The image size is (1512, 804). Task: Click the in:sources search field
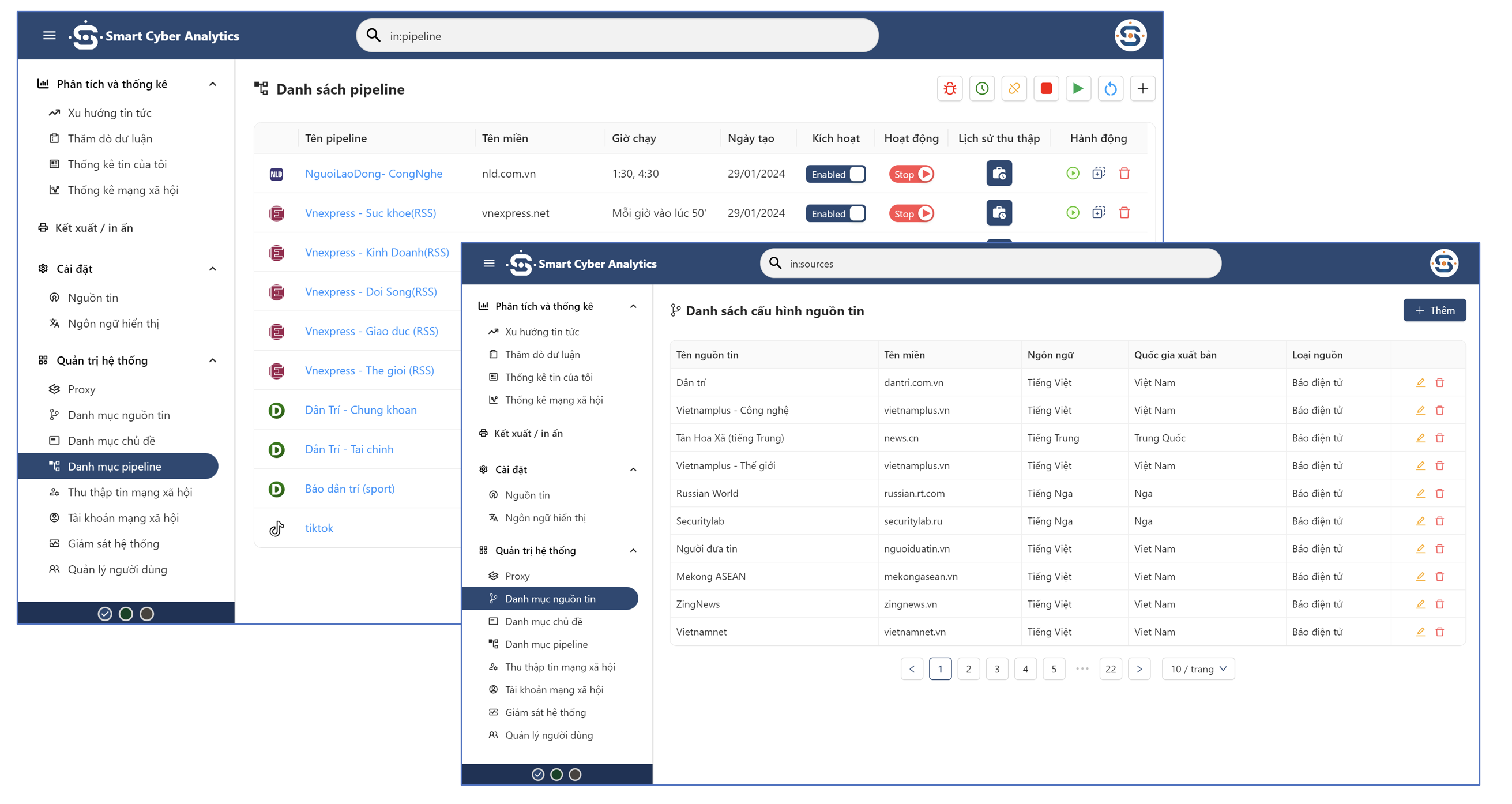990,264
